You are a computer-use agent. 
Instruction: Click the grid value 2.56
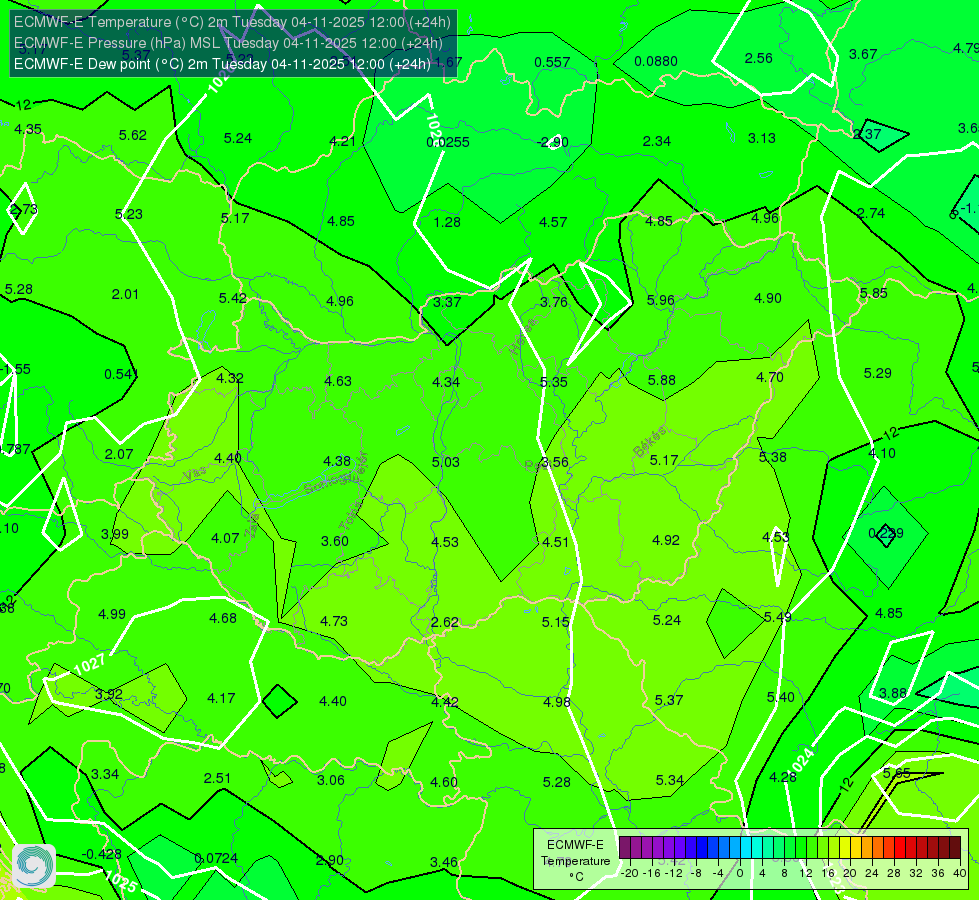[x=759, y=58]
